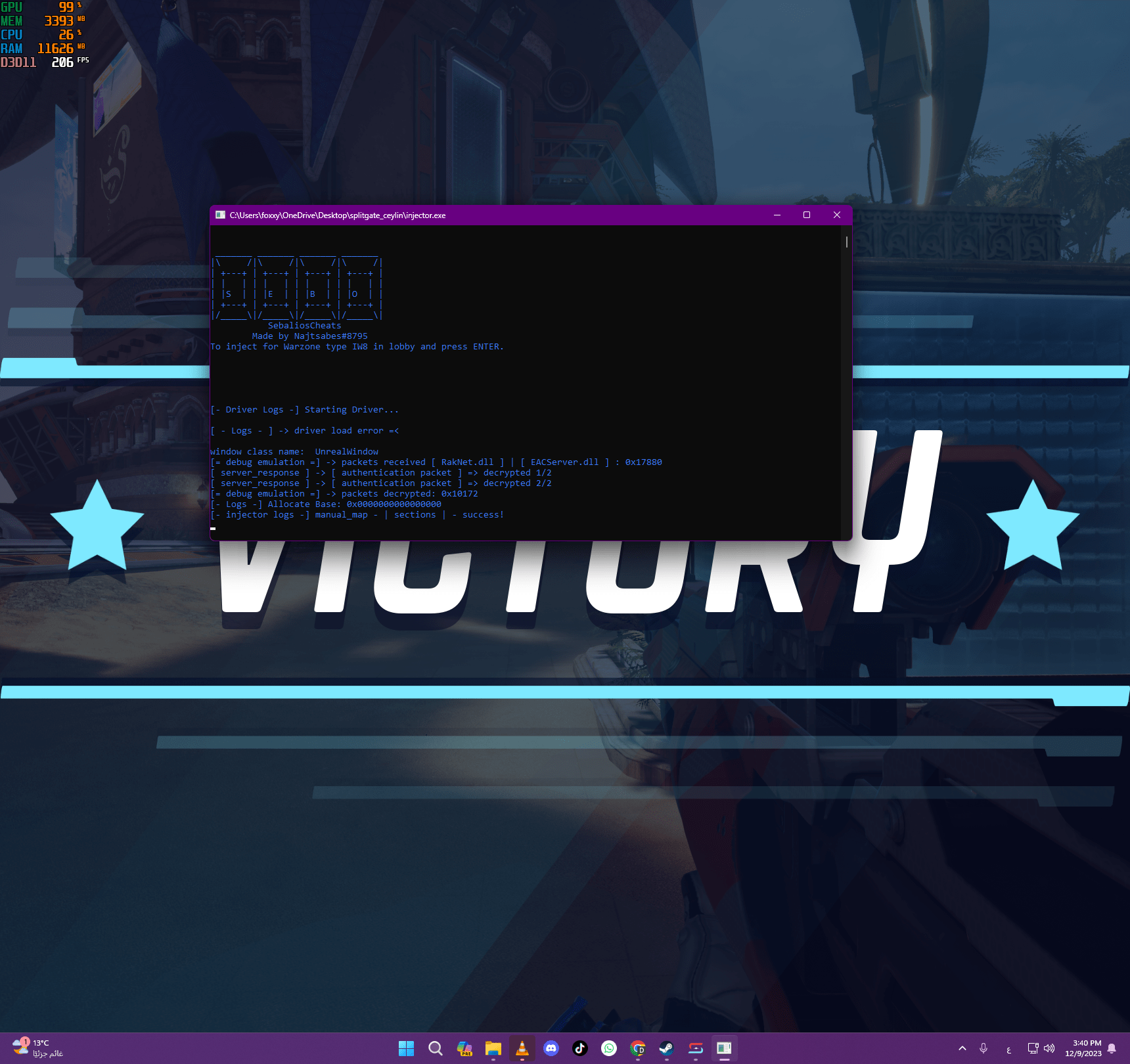This screenshot has height=1064, width=1130.
Task: Click the RAM 11626 MB overlay reading
Action: [x=43, y=49]
